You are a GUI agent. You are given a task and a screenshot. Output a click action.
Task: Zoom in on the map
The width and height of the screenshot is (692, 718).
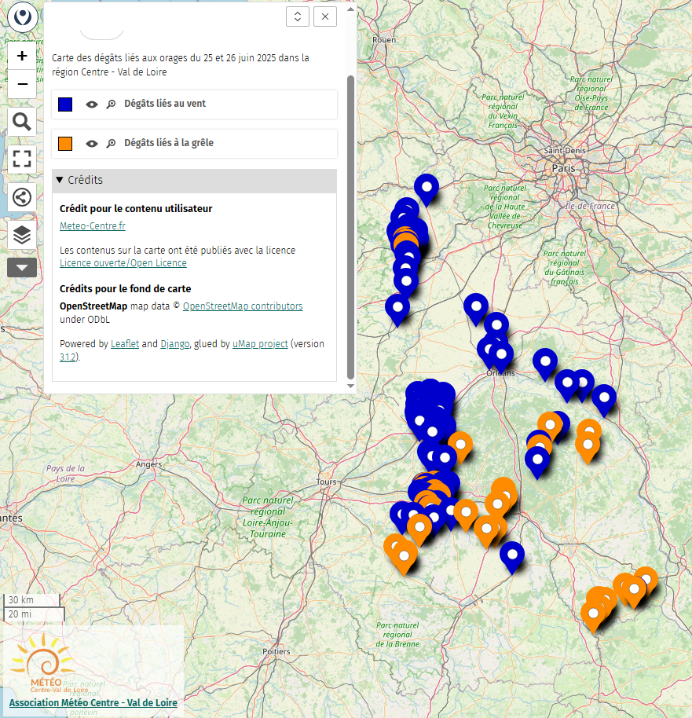click(22, 56)
